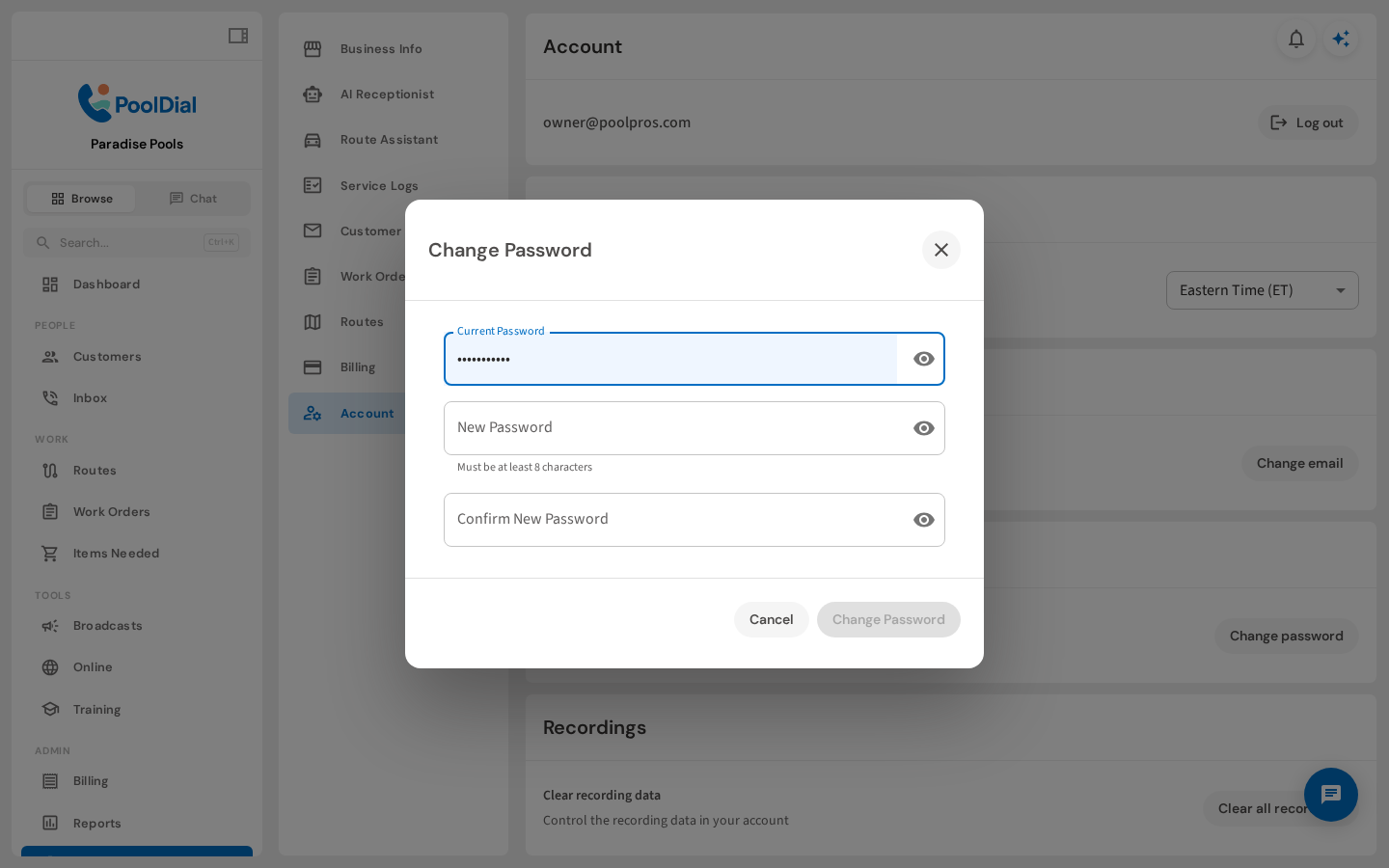Cancel the password change
The height and width of the screenshot is (868, 1389).
coord(772,619)
